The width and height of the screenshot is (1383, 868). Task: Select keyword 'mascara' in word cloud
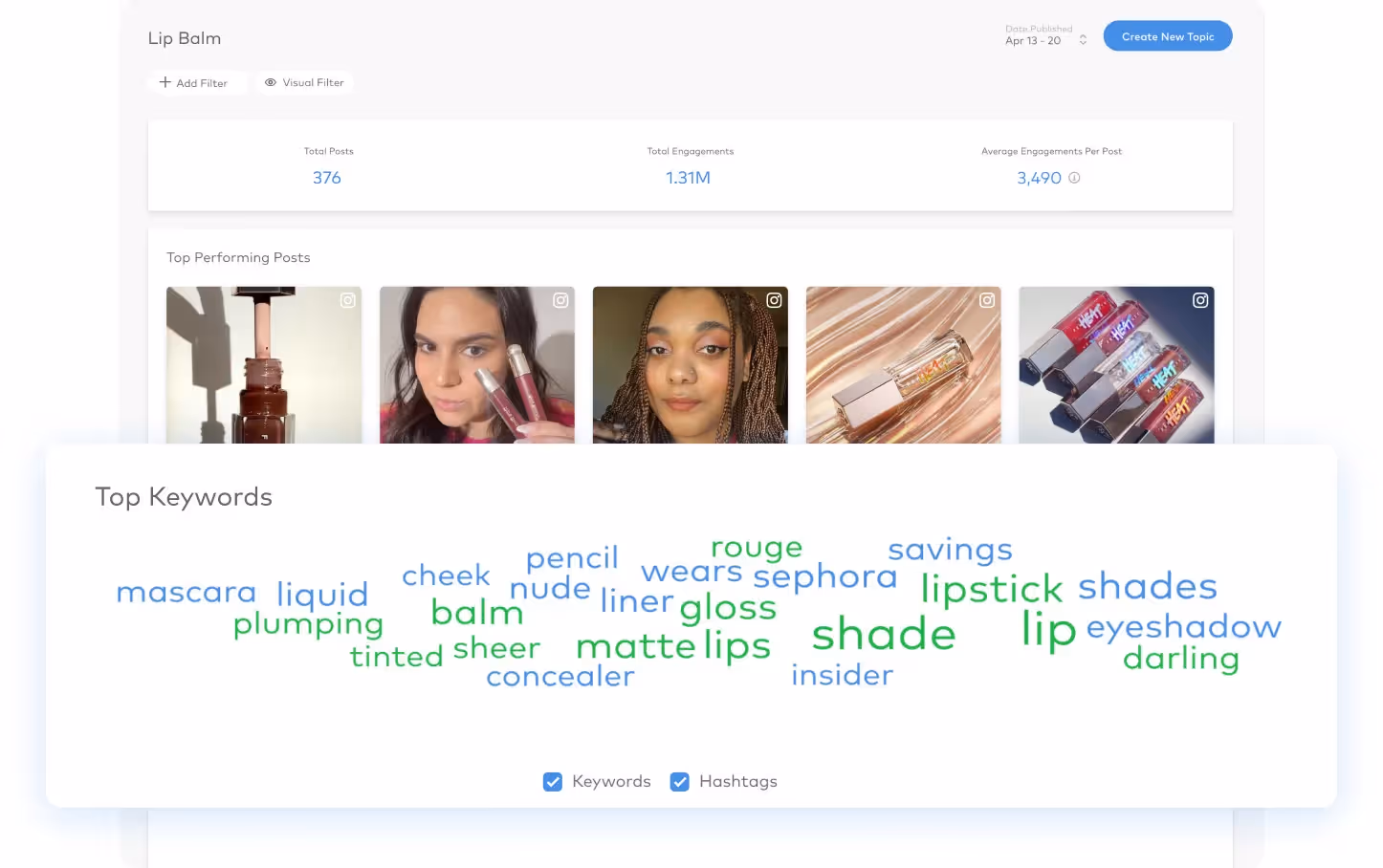coord(187,593)
